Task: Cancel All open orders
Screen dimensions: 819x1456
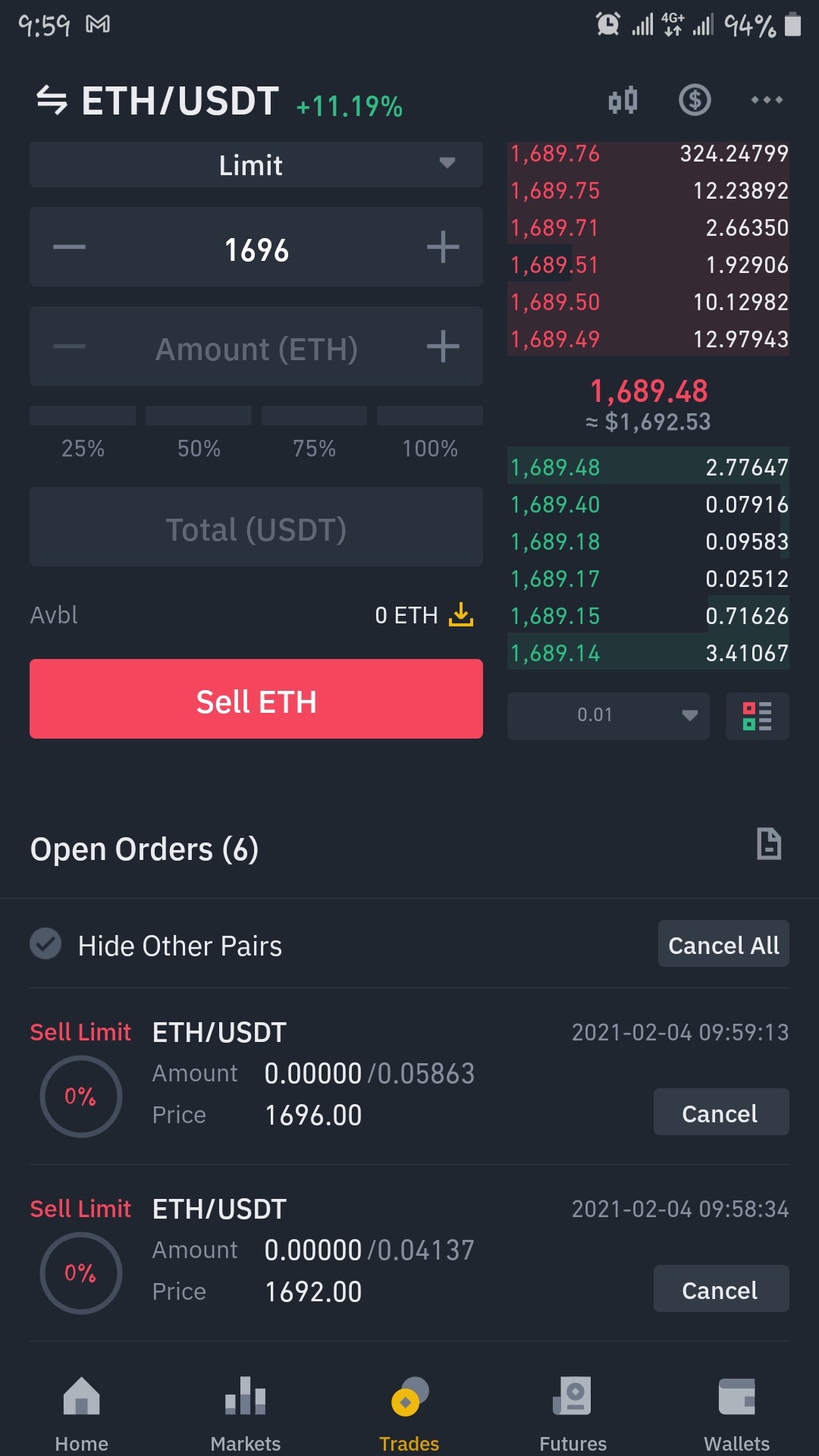Action: click(x=723, y=944)
